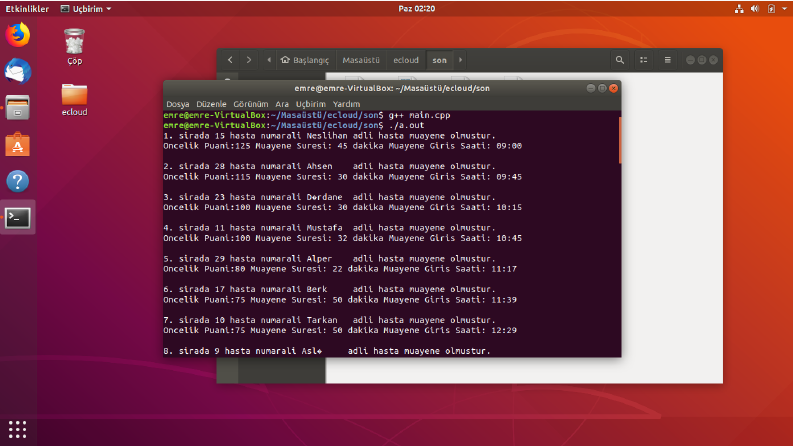
Task: Select the son path segment in Files
Action: tap(439, 60)
